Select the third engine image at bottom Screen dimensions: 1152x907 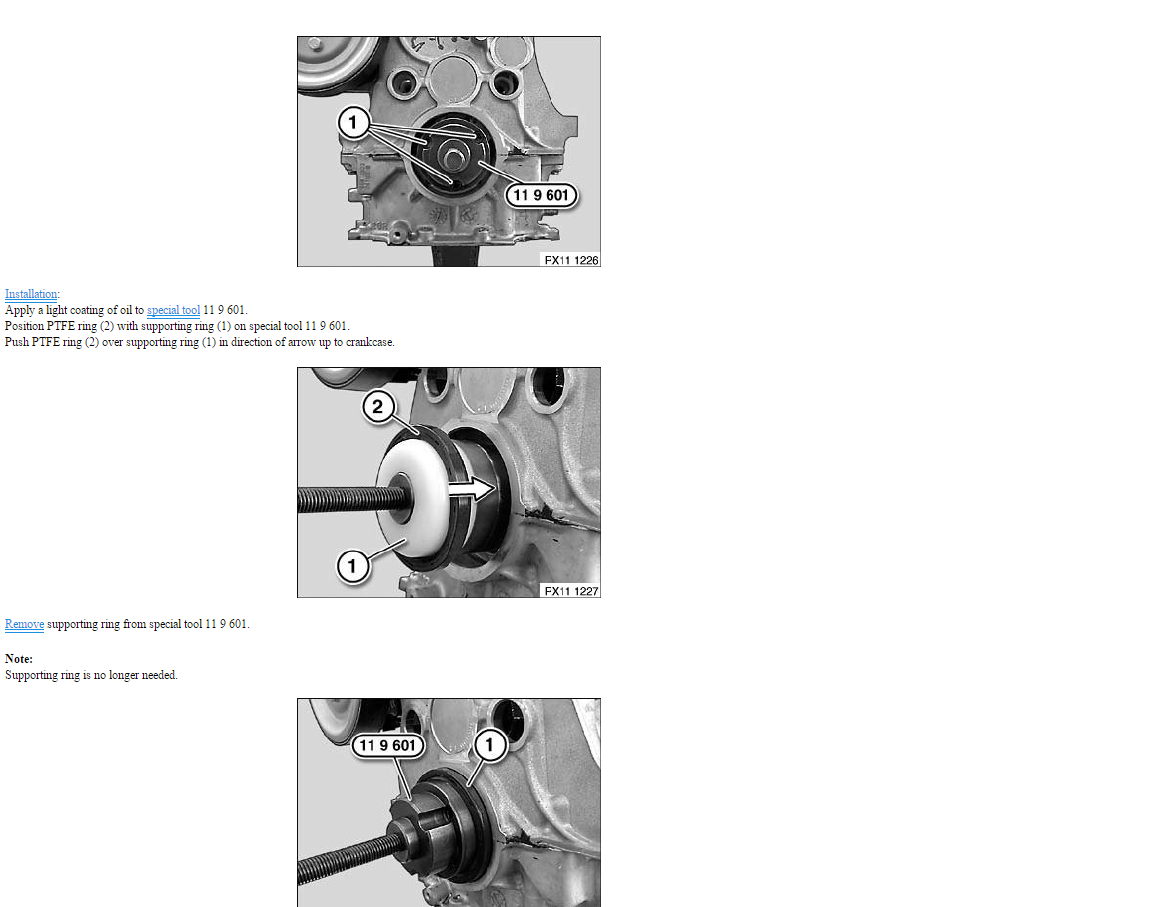click(449, 803)
